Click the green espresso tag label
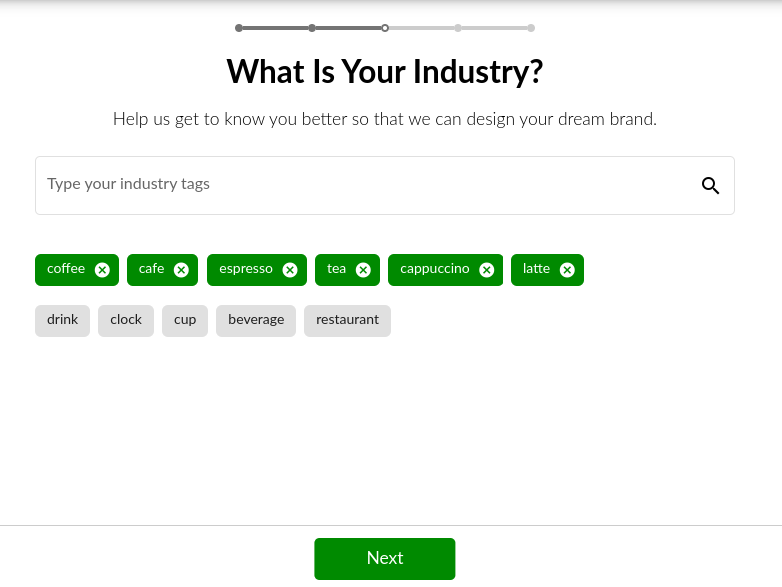The height and width of the screenshot is (587, 782). pos(246,269)
